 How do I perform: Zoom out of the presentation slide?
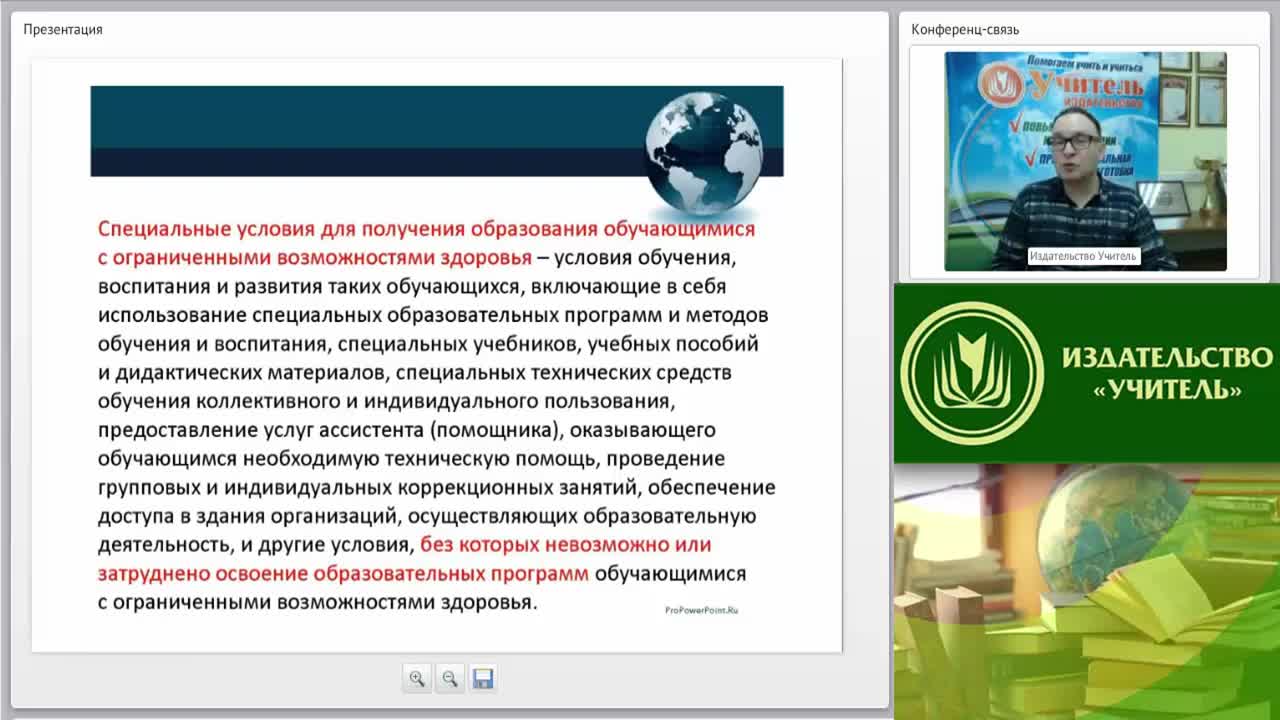(x=450, y=679)
